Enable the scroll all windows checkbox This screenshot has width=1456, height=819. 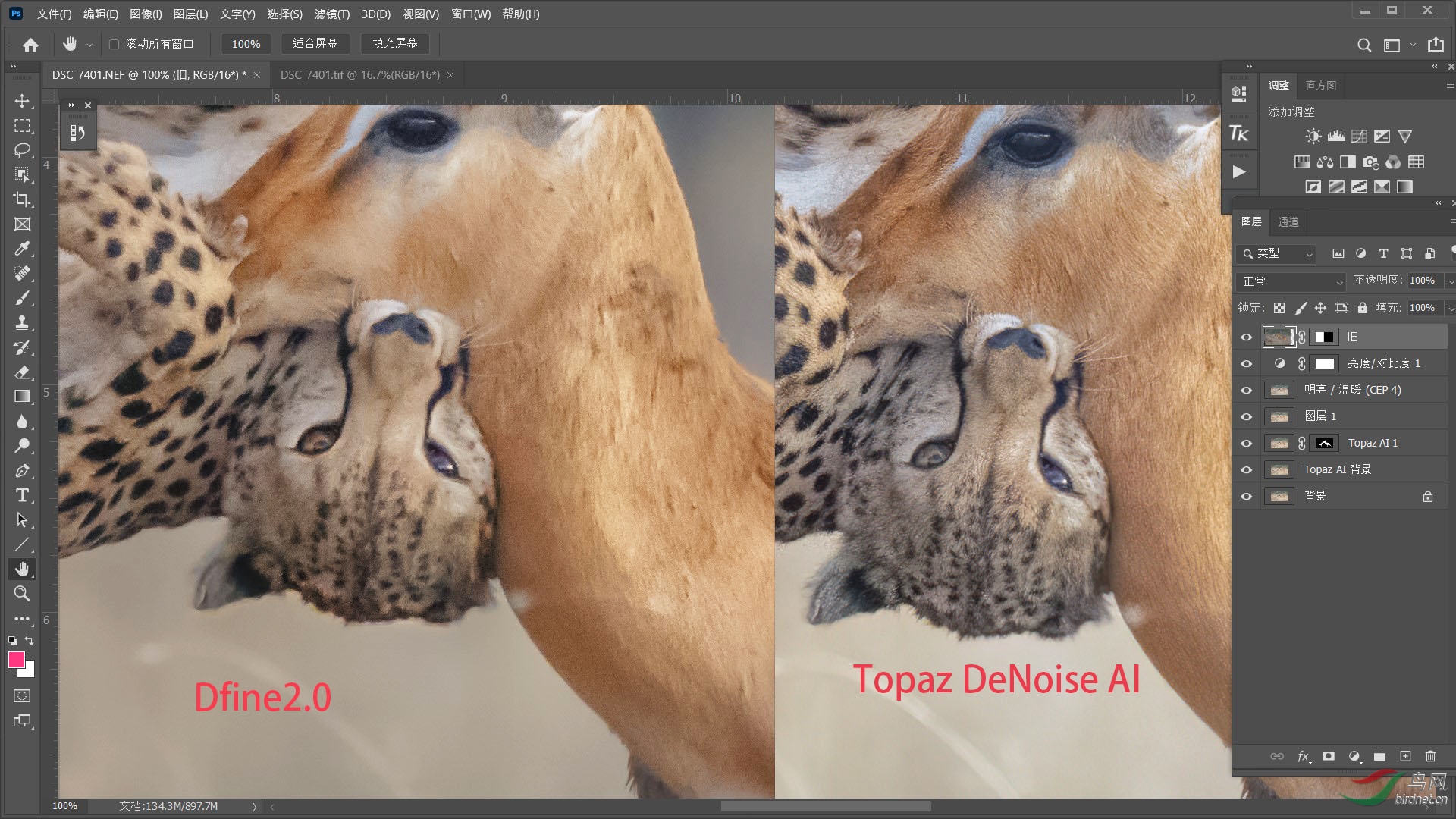coord(114,44)
